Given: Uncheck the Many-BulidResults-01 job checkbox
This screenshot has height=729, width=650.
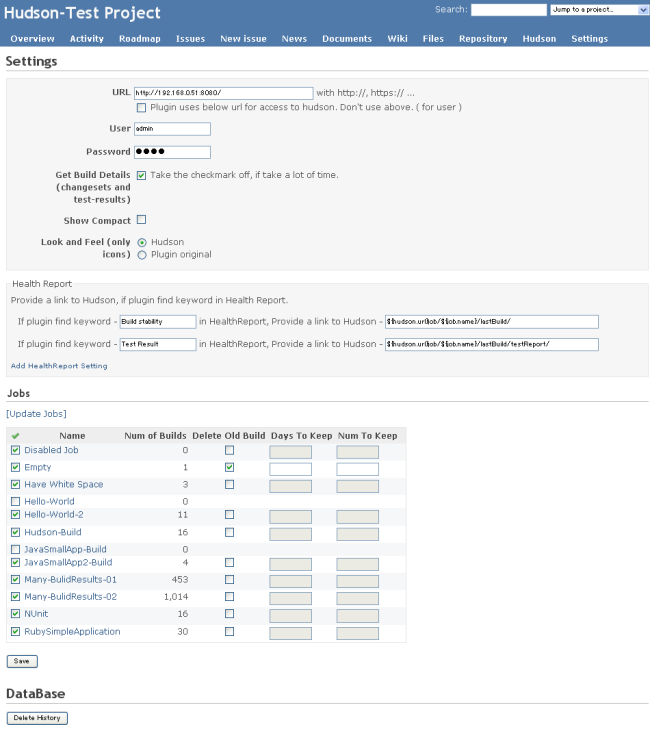Looking at the screenshot, I should 15,580.
